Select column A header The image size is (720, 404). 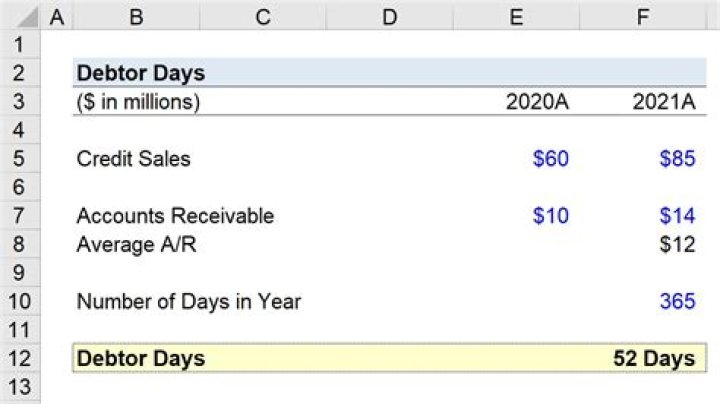click(56, 16)
